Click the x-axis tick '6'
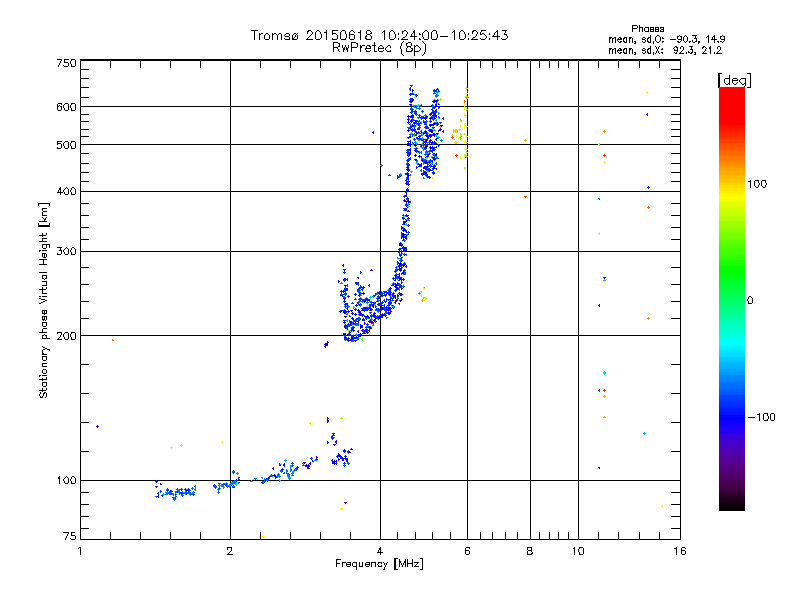The height and width of the screenshot is (600, 800). tap(467, 551)
